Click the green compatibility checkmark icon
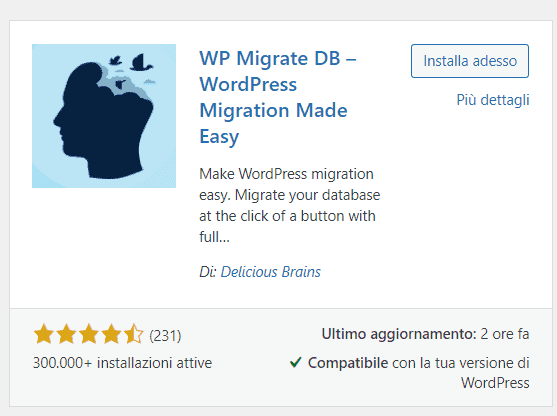Image resolution: width=557 pixels, height=416 pixels. (296, 362)
